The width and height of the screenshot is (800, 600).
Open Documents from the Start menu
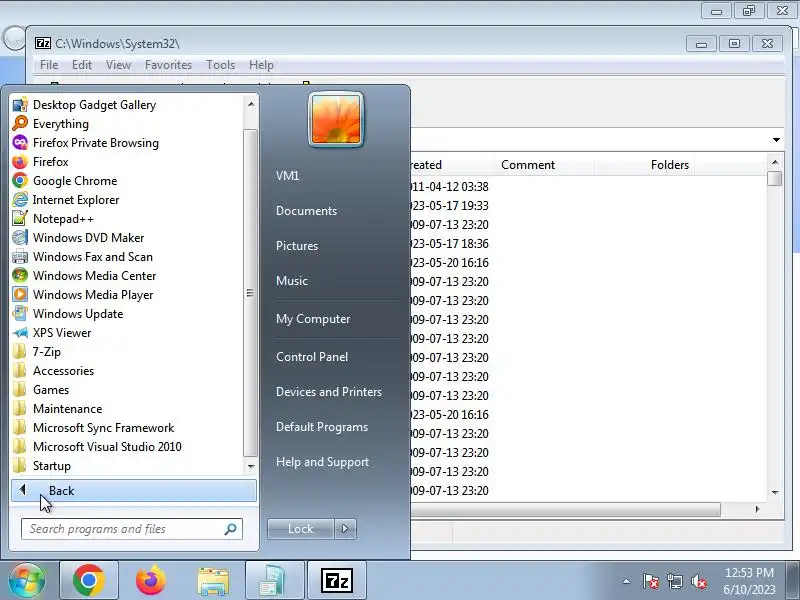pyautogui.click(x=306, y=211)
